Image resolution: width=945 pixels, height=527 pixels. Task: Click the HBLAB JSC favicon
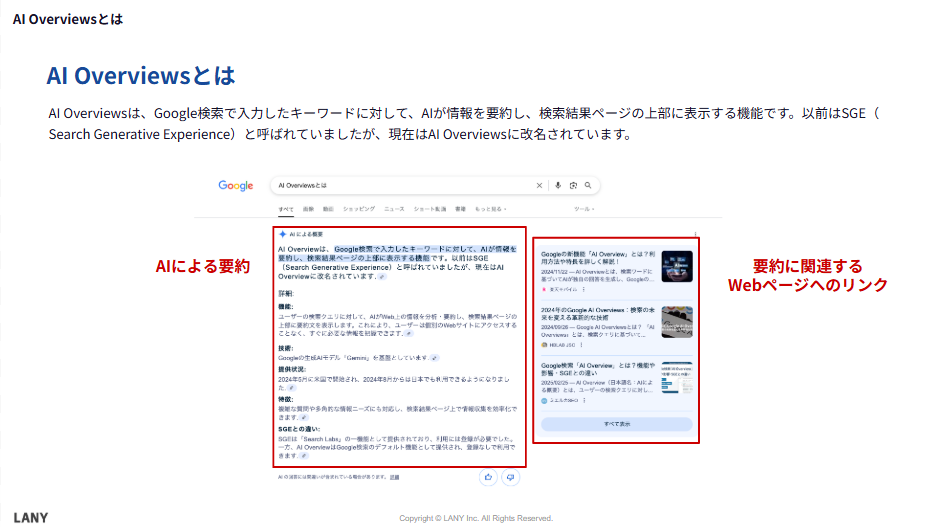click(544, 345)
